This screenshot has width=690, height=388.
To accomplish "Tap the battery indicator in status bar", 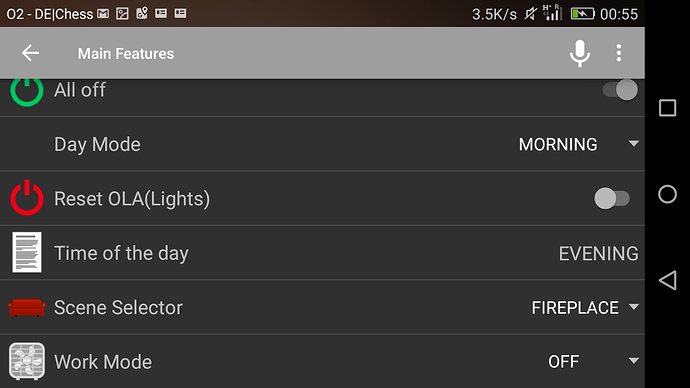I will click(582, 14).
